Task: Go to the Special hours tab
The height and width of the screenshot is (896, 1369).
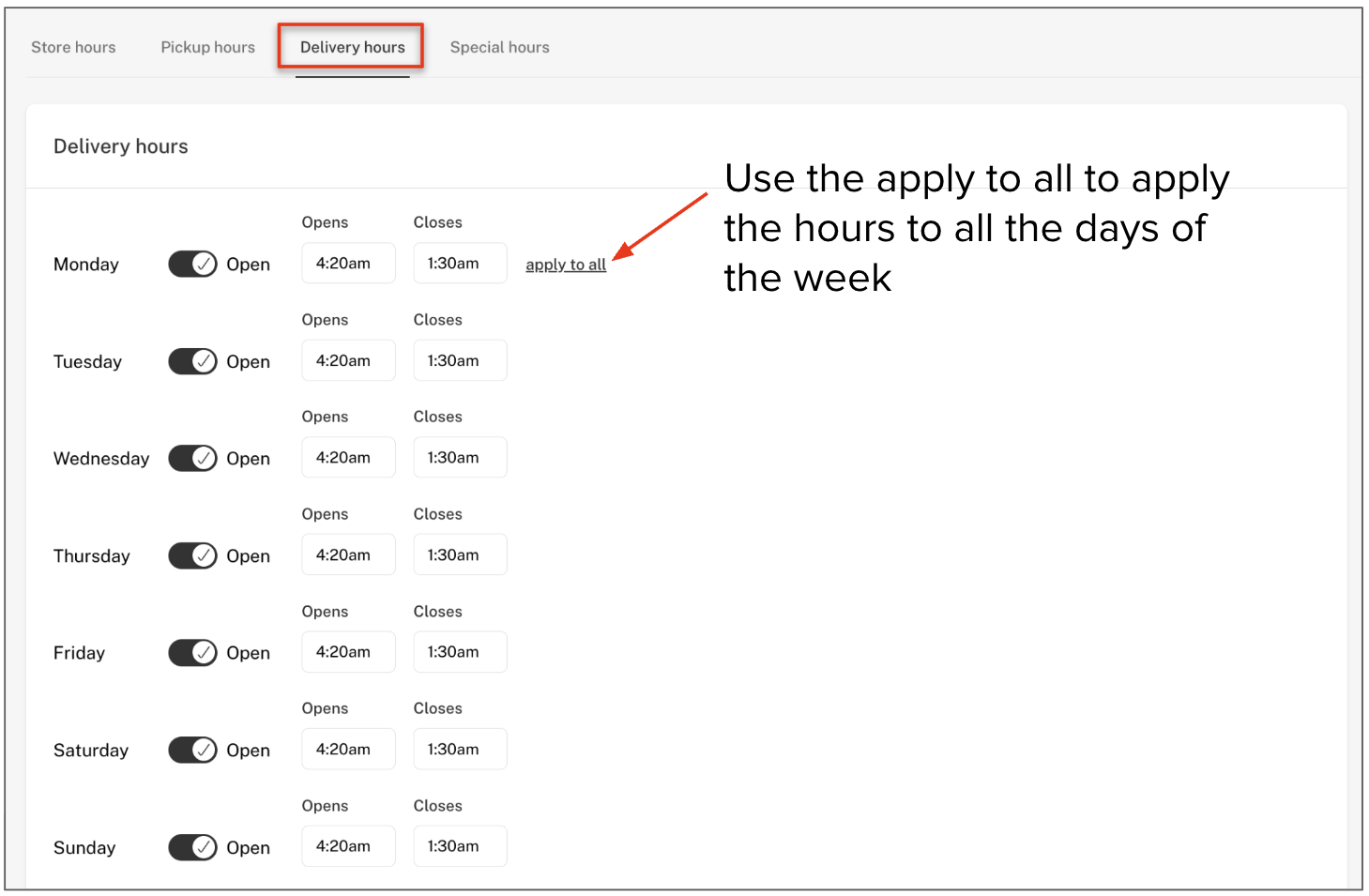Action: (499, 47)
